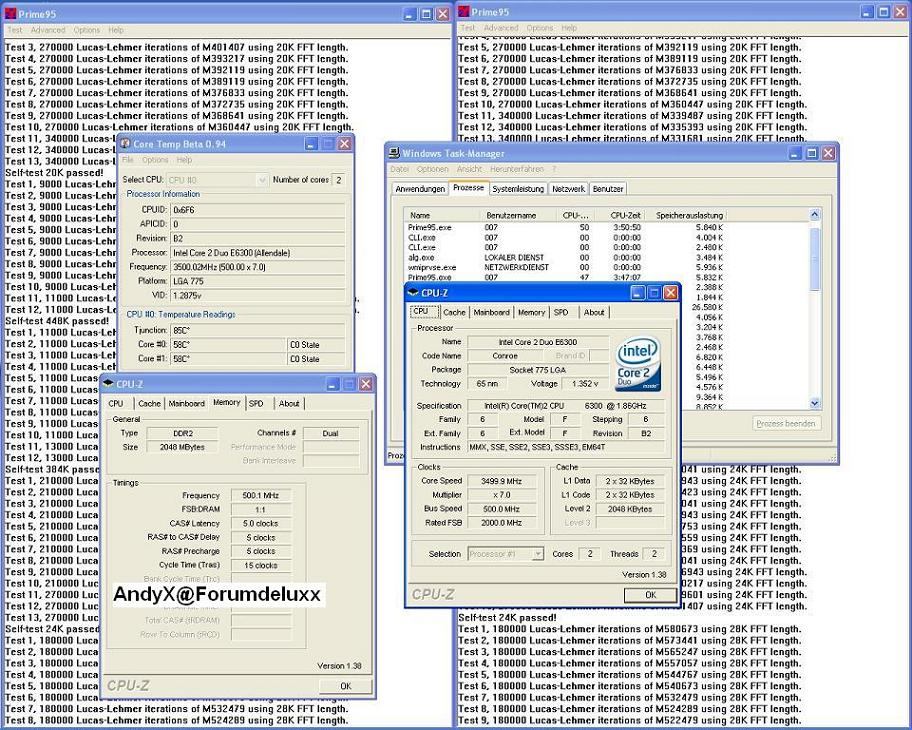Click the Rated FSB value 2000.0 MHz in CPU-Z
Viewport: 912px width, 730px height.
[x=501, y=523]
